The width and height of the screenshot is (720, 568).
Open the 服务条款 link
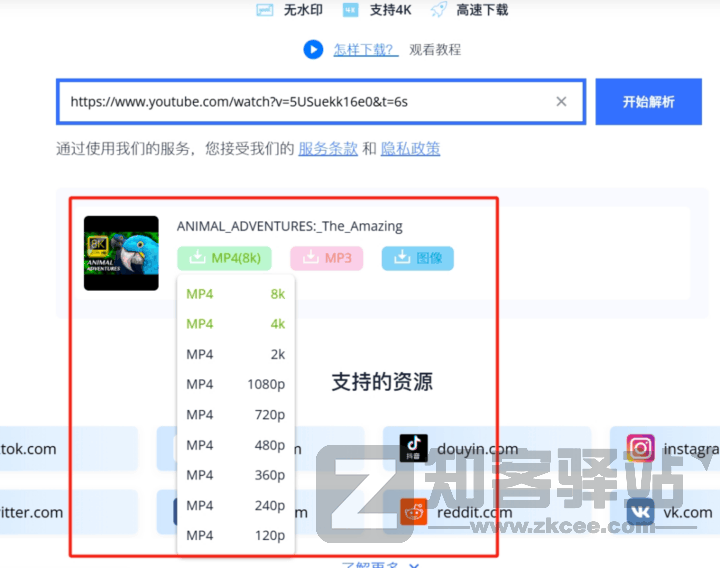click(x=328, y=148)
